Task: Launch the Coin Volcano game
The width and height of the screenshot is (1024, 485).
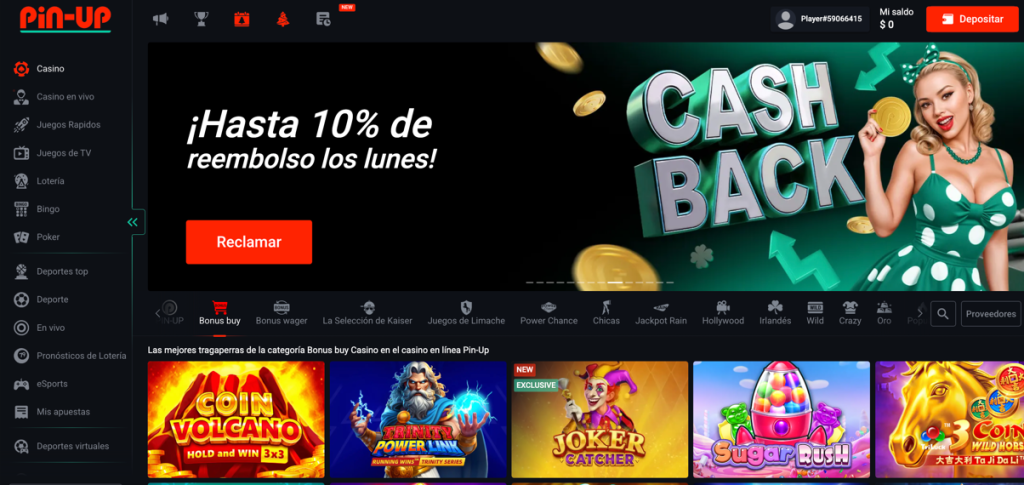Action: click(x=236, y=419)
